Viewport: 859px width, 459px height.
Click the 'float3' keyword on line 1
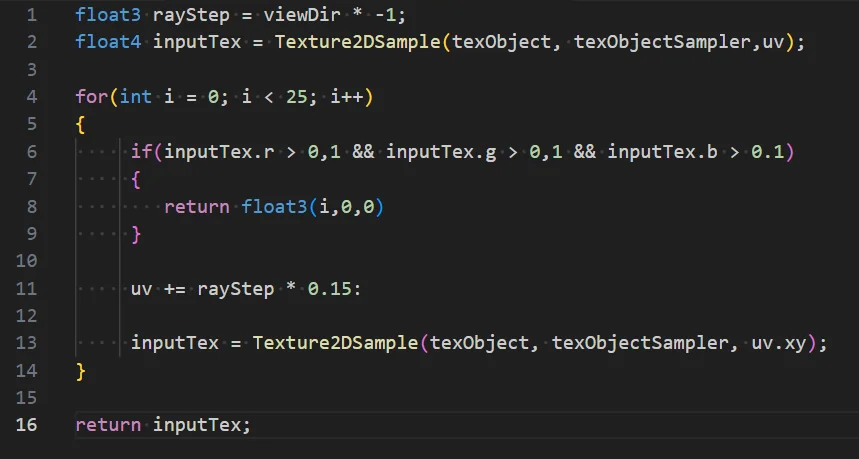[108, 15]
